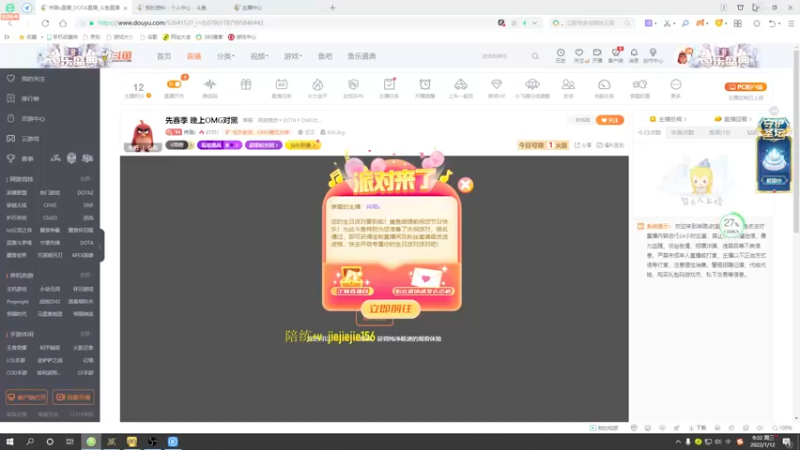Click the browser reload button
The height and width of the screenshot is (450, 800).
[45, 23]
